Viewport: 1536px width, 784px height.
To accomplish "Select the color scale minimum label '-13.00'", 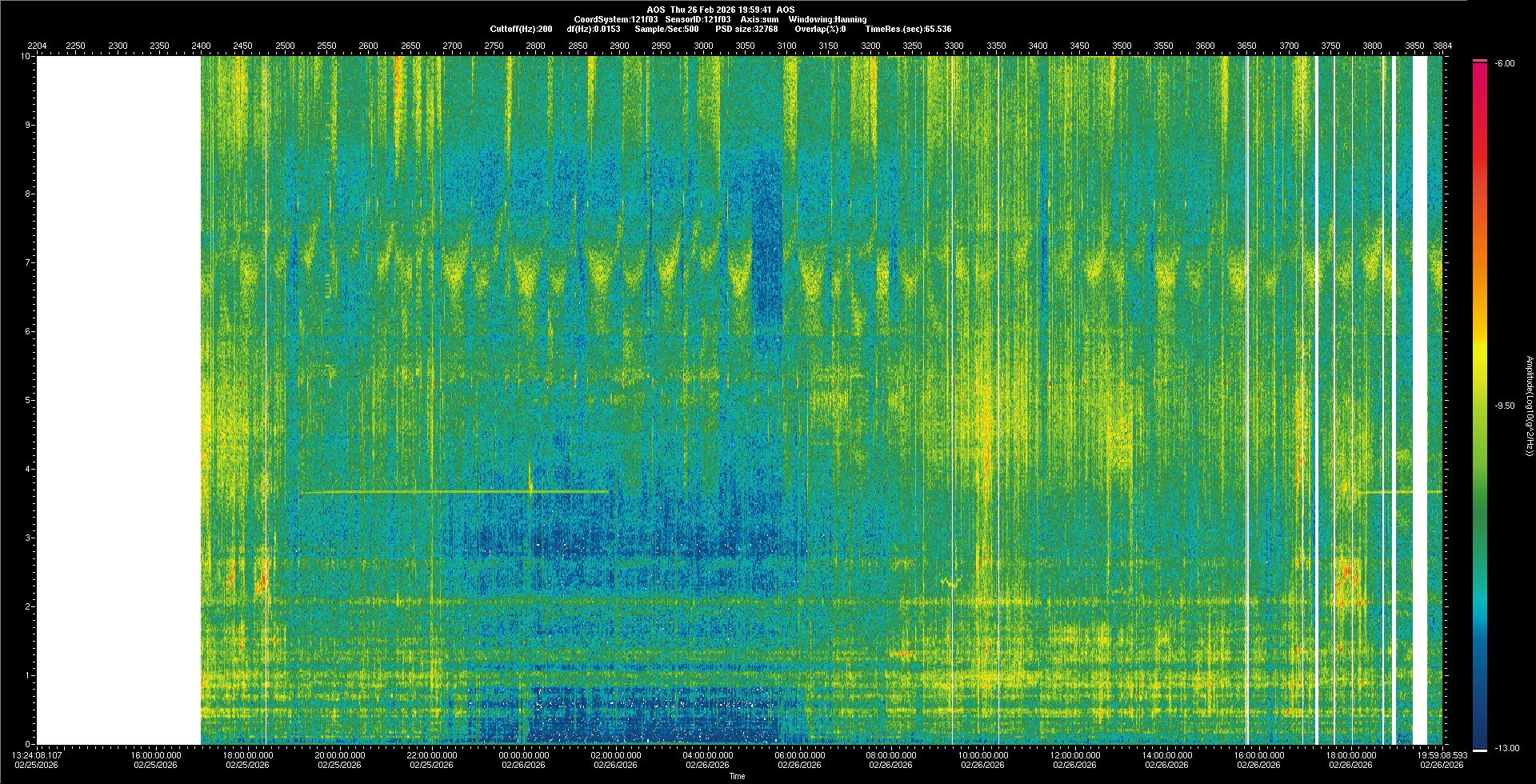I will pos(1506,748).
